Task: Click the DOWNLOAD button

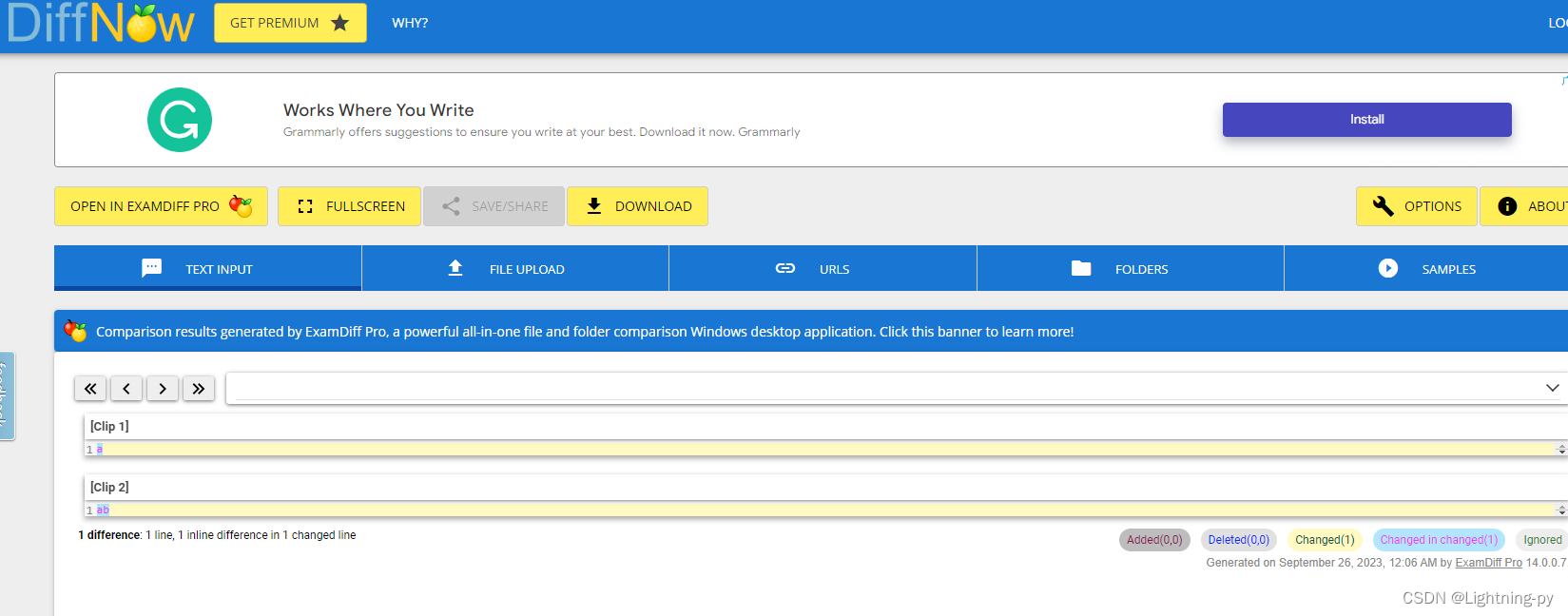Action: click(637, 206)
